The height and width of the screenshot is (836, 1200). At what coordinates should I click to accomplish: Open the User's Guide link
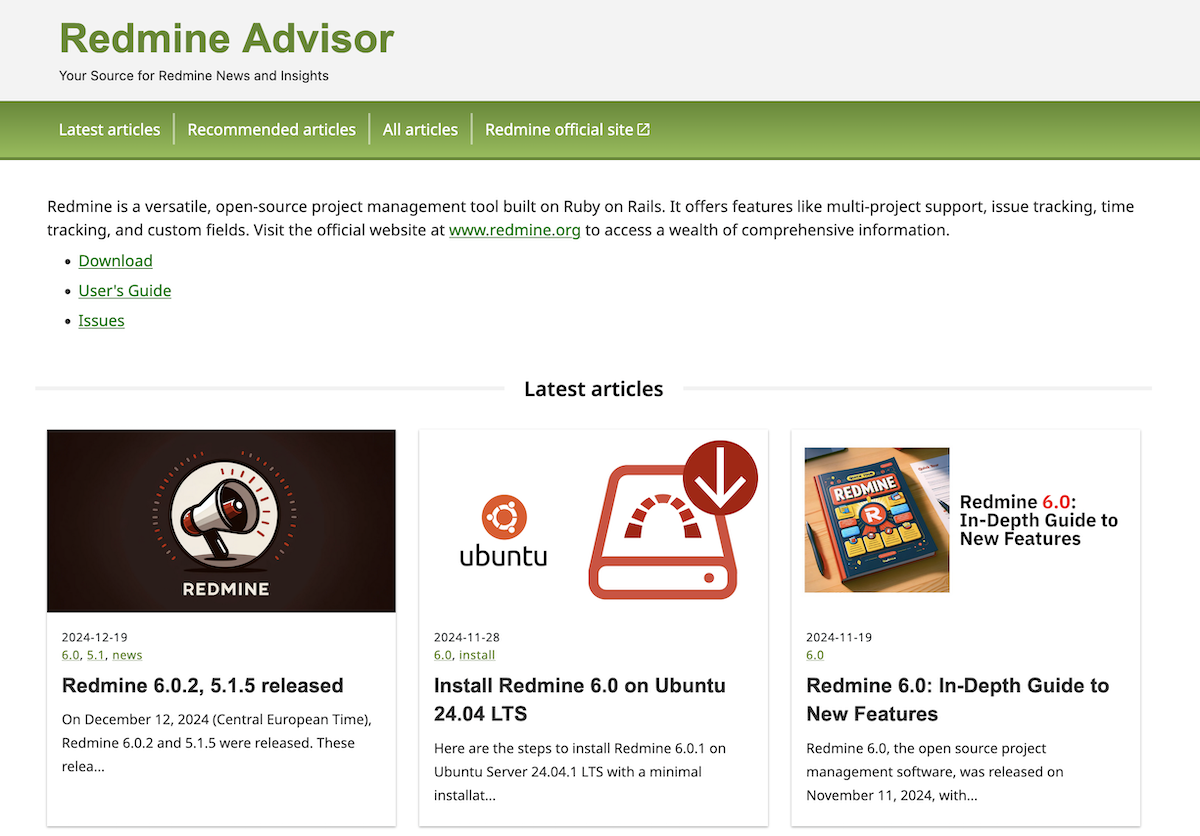[124, 290]
